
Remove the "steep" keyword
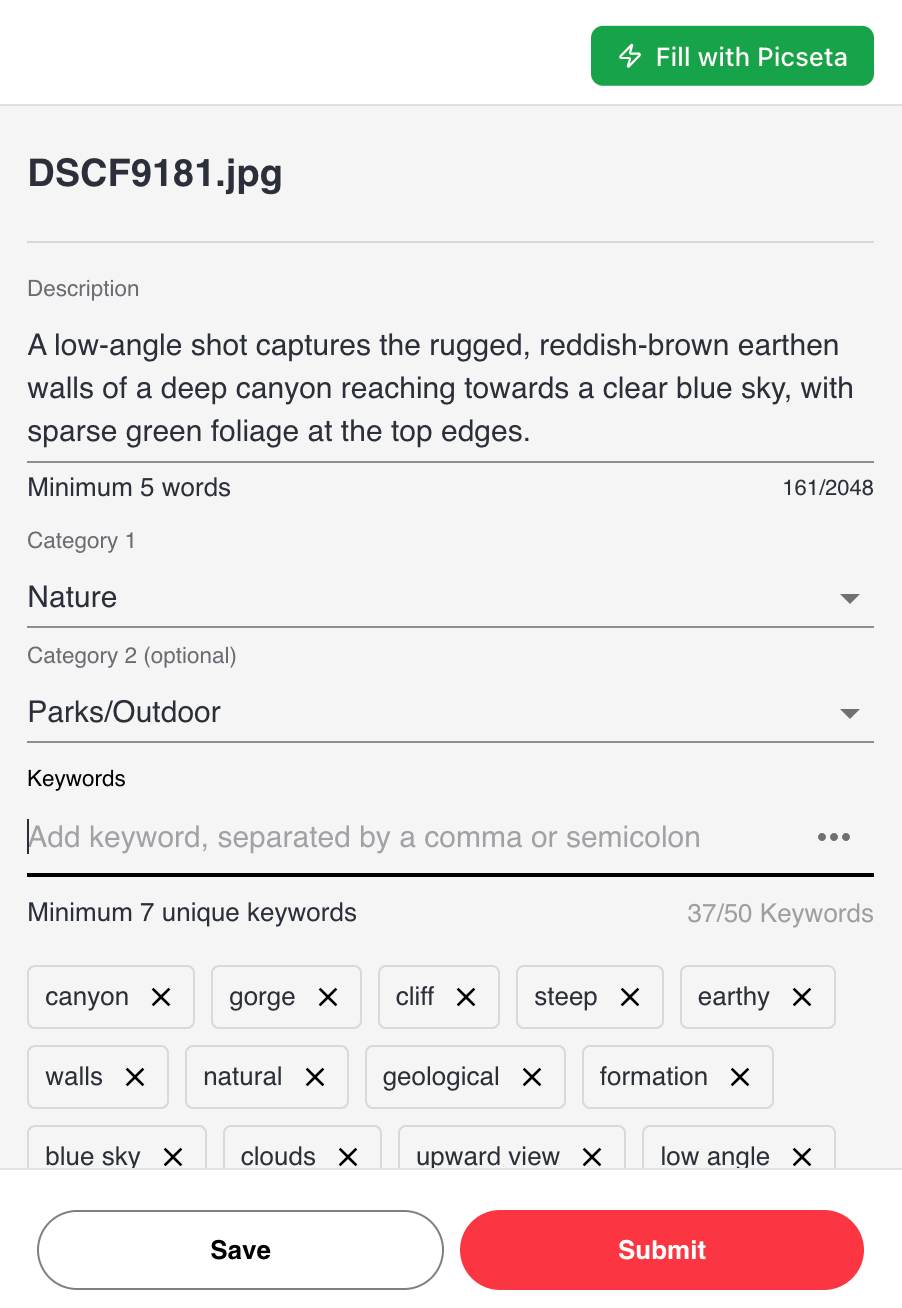[x=630, y=996]
